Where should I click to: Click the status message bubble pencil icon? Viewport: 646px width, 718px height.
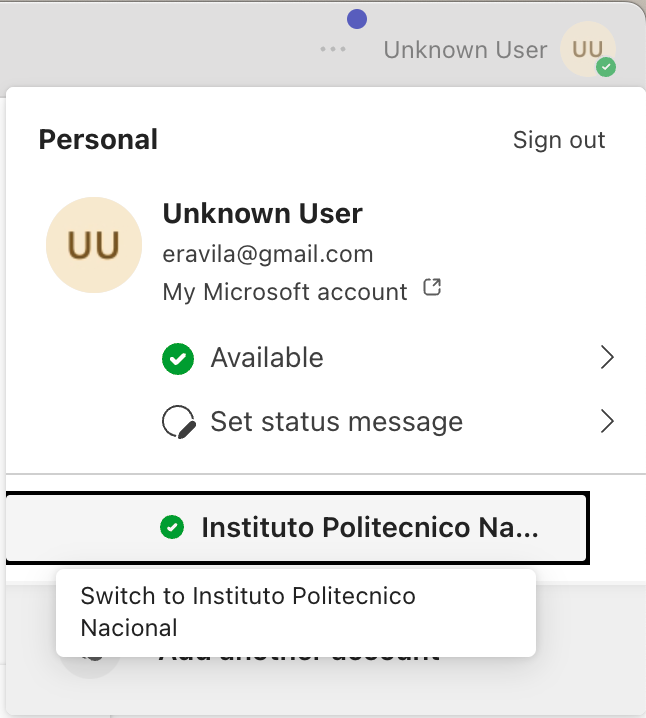(177, 422)
